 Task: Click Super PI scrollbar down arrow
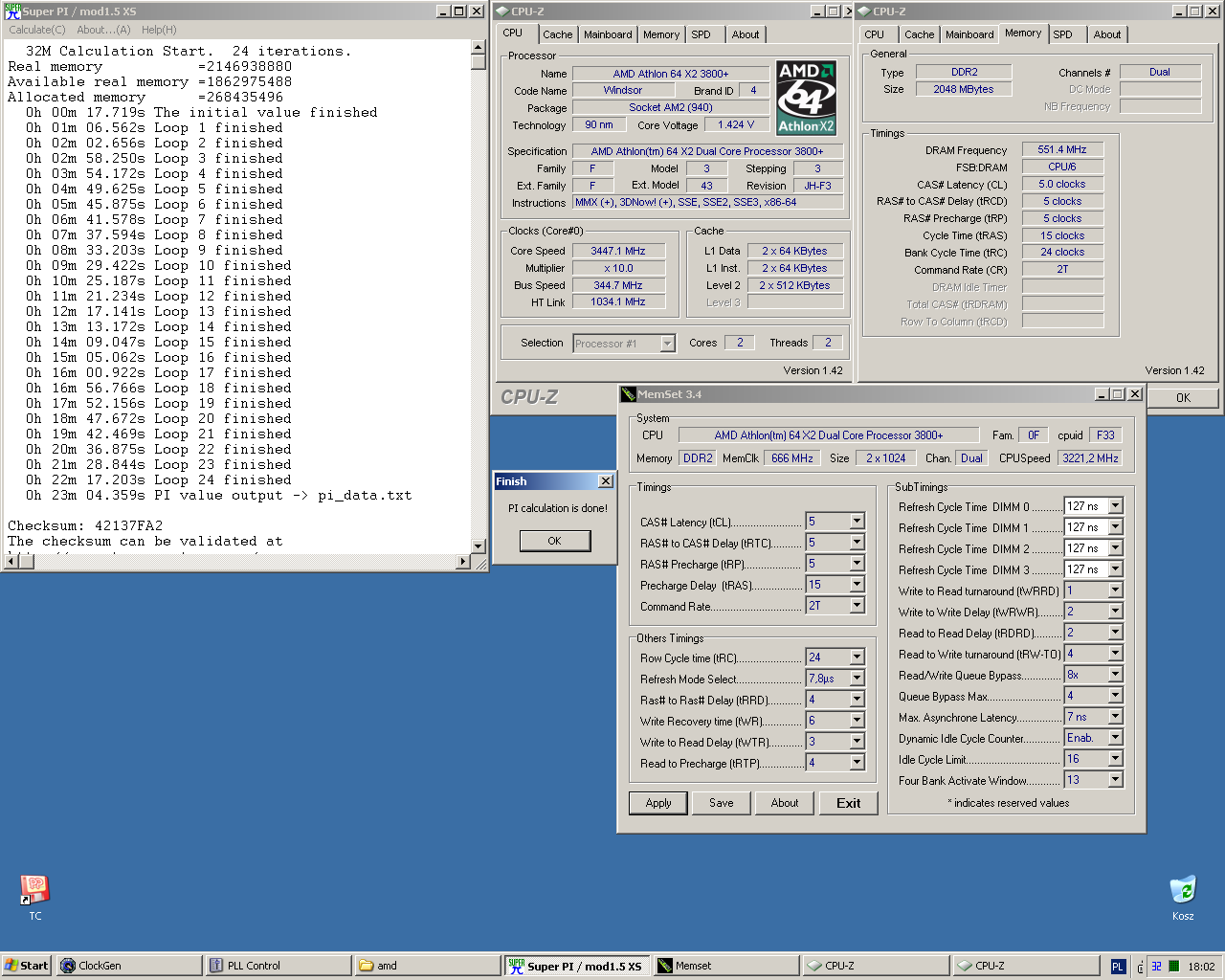479,546
